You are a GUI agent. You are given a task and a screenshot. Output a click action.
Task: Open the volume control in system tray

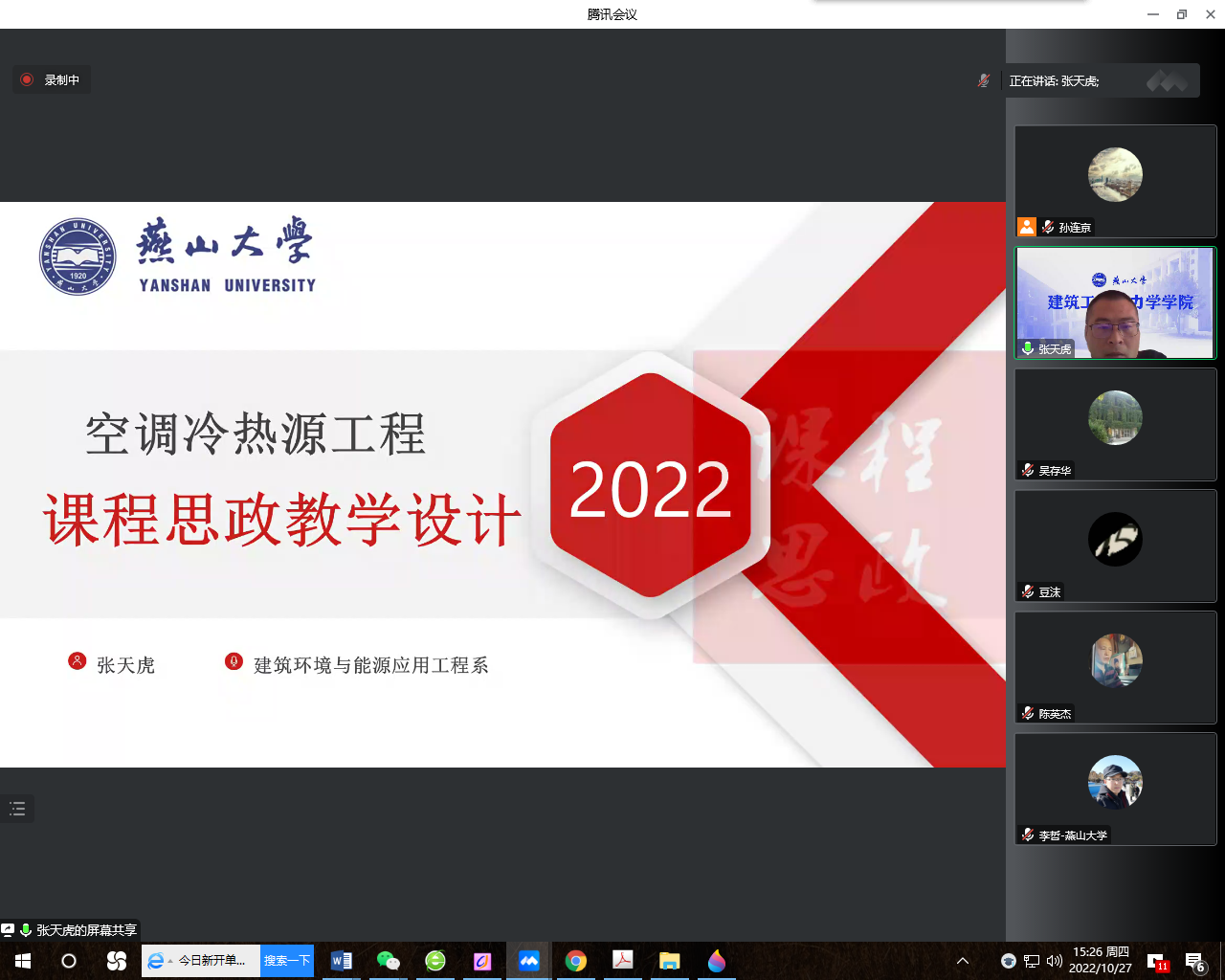(x=1055, y=961)
